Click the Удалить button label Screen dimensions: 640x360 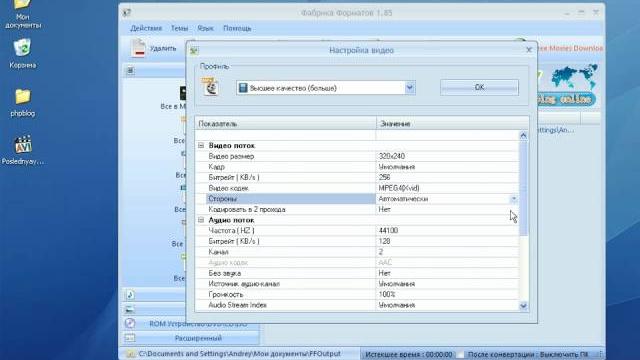163,48
